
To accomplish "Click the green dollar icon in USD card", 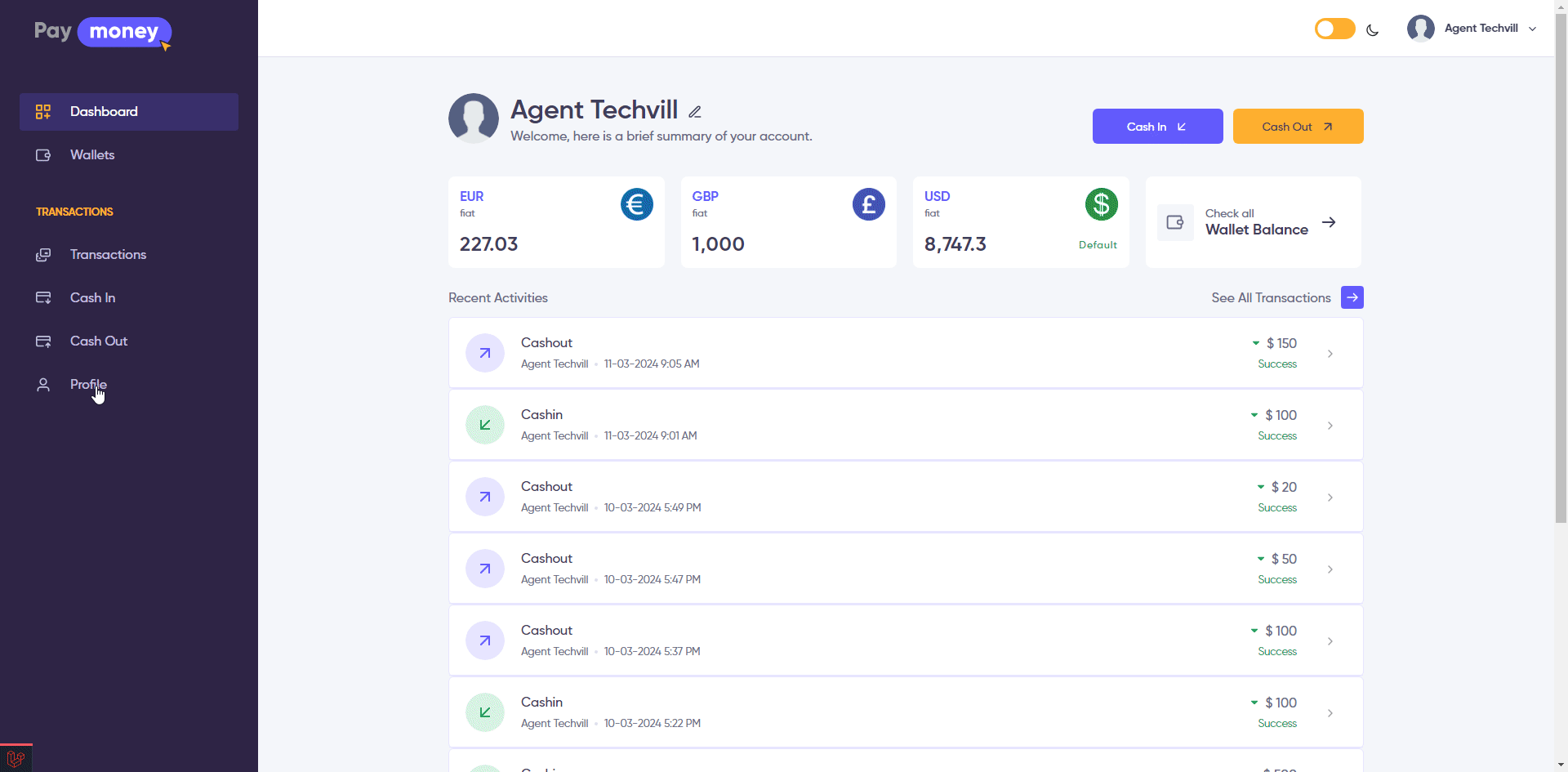I will 1101,204.
